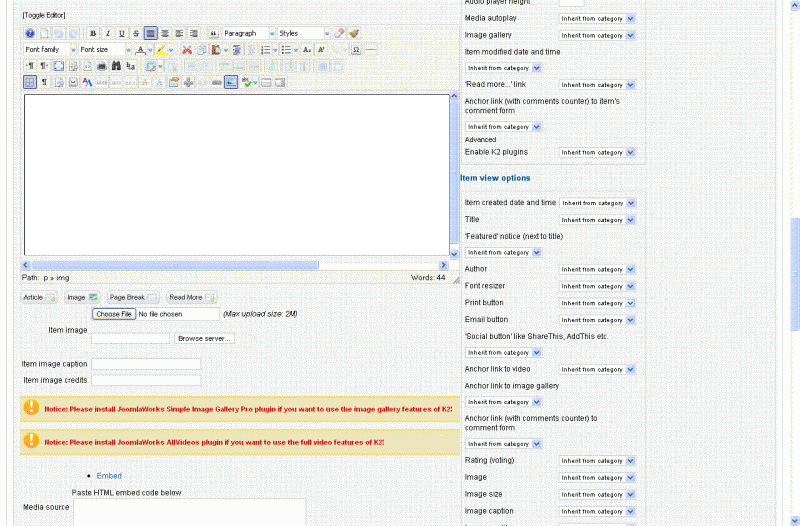Click the Toggle Editor link
The image size is (800, 526).
[44, 15]
